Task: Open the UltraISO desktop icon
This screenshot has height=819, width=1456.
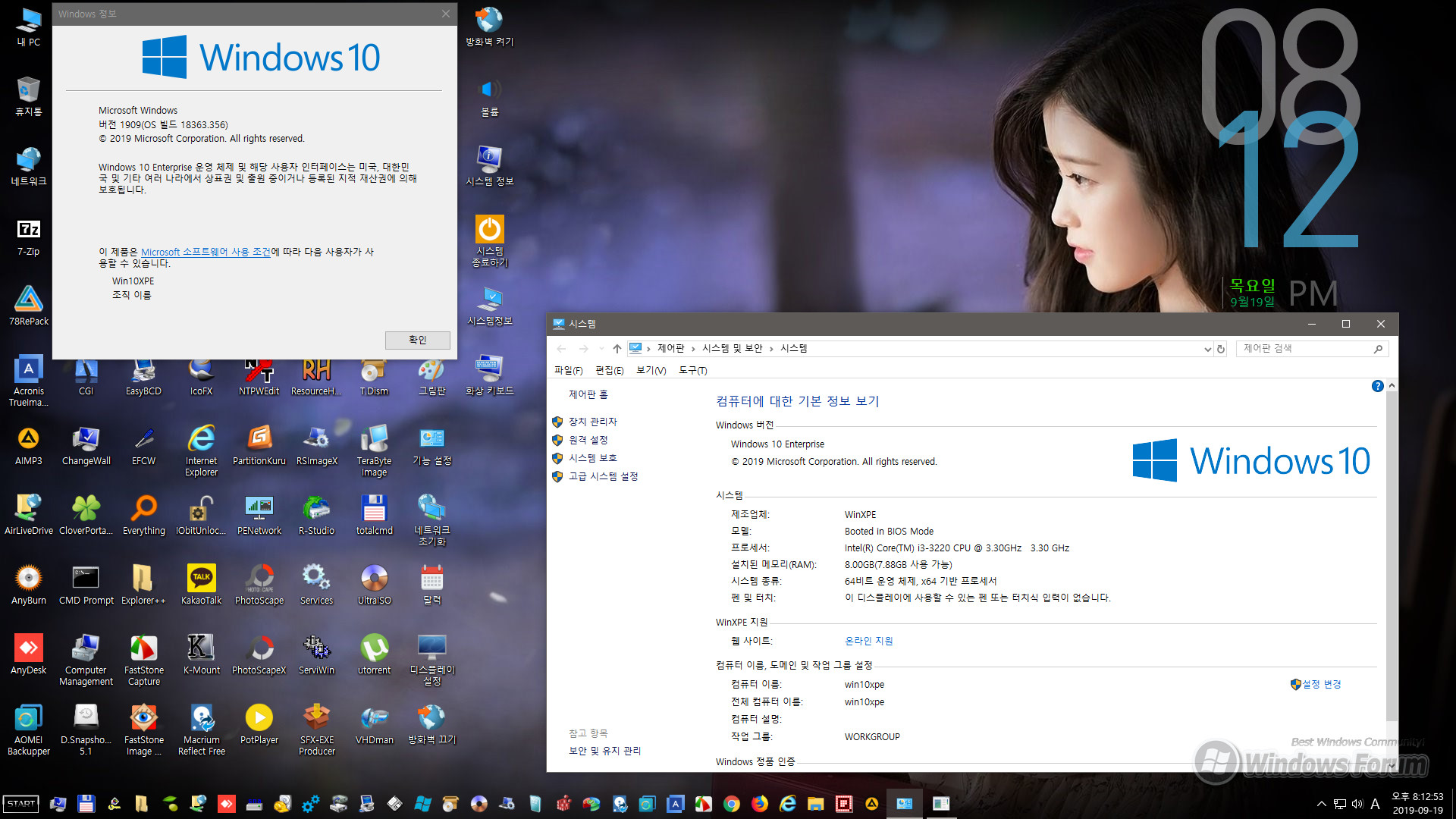Action: coord(374,585)
